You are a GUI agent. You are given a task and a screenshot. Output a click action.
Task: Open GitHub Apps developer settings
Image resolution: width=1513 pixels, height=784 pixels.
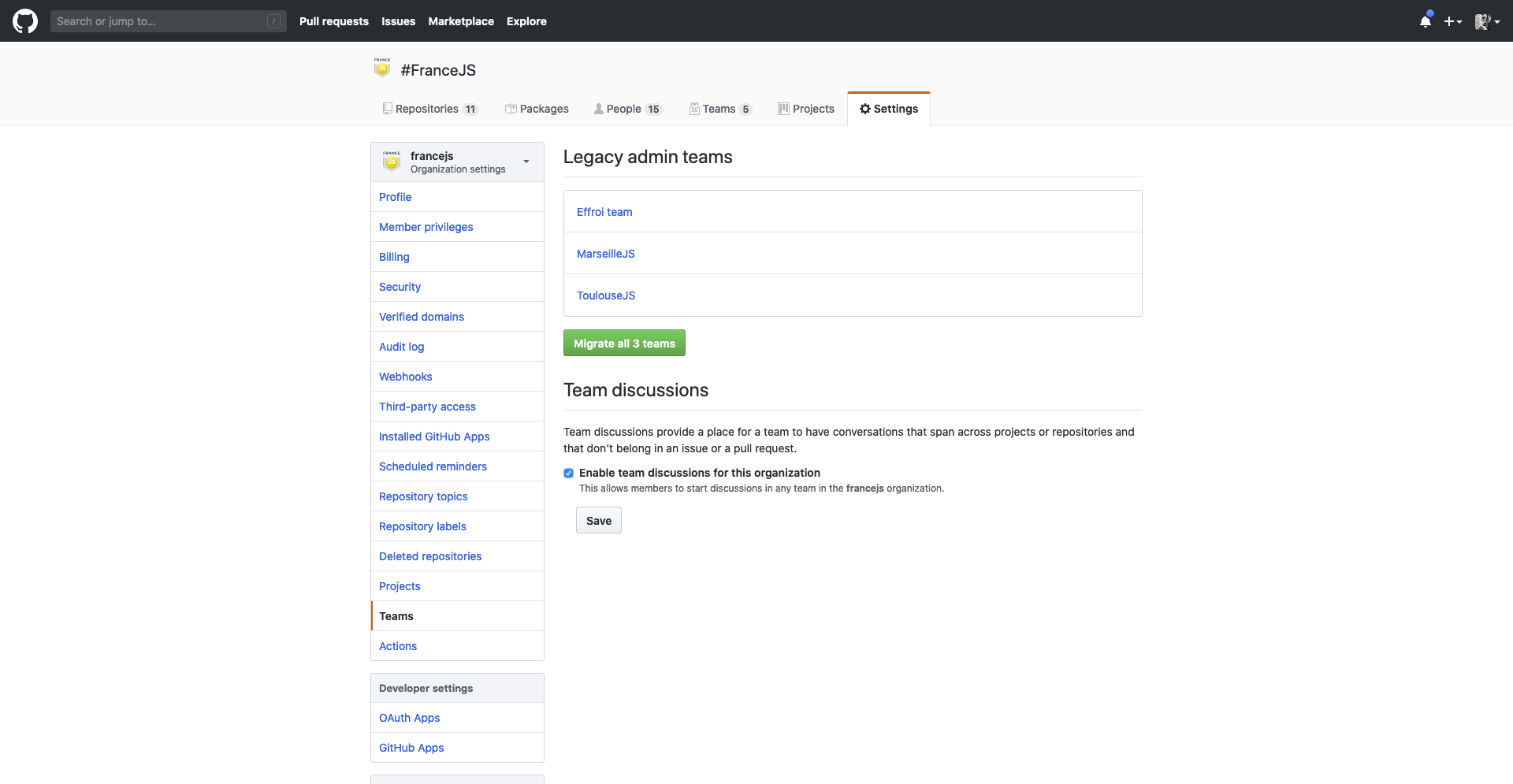click(x=457, y=748)
